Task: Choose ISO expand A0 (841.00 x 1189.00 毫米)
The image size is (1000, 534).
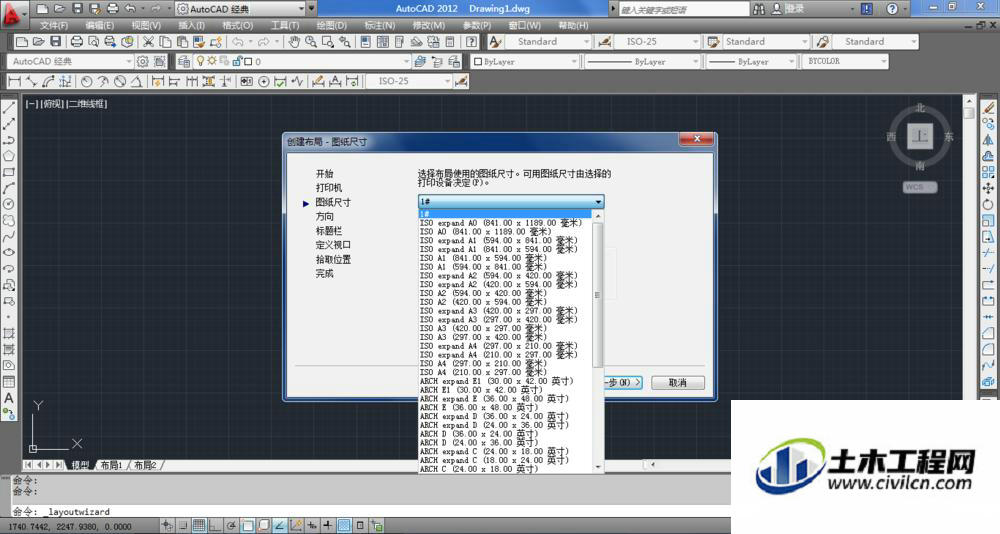Action: [505, 223]
